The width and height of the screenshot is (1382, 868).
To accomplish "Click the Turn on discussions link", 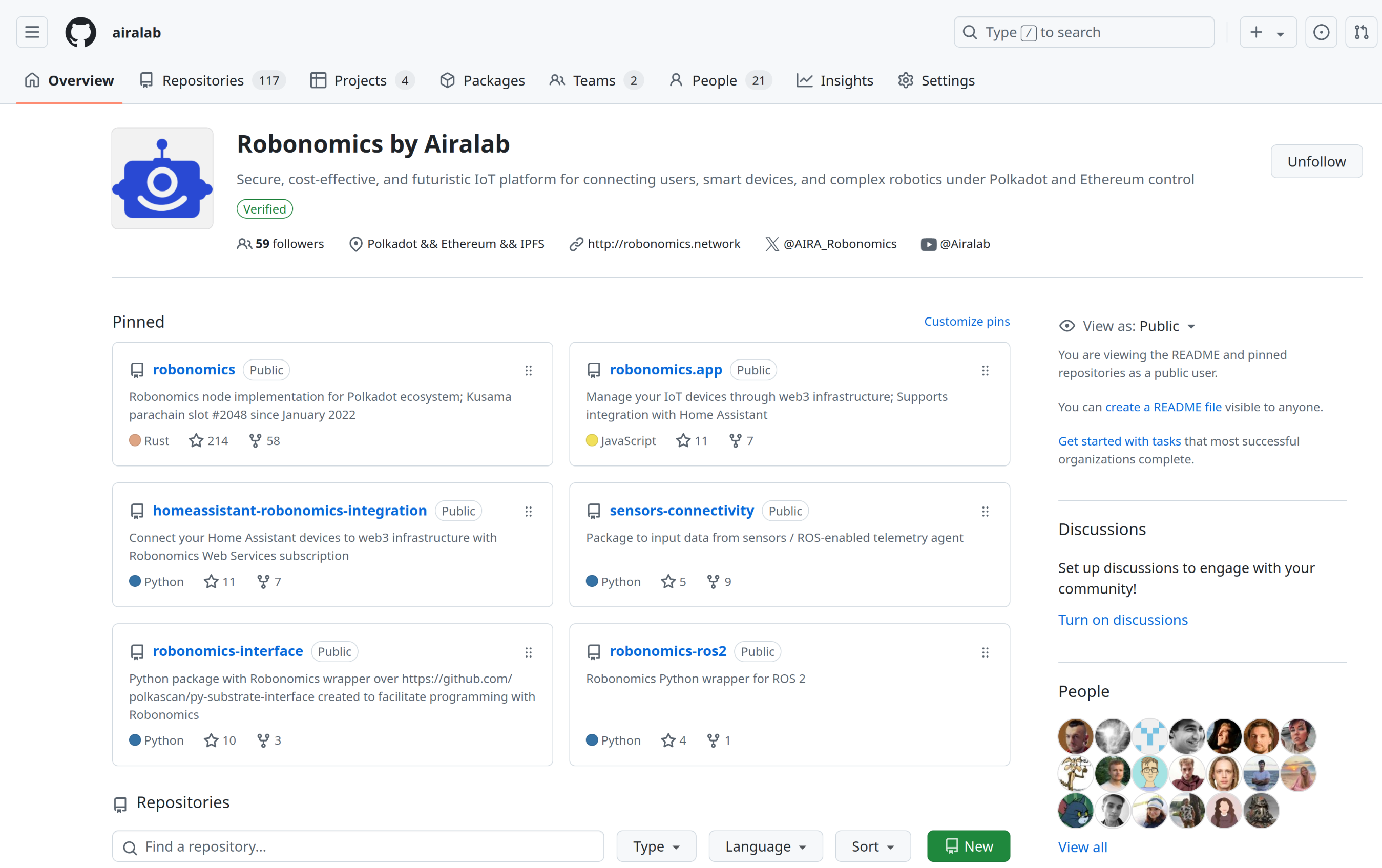I will click(1123, 620).
